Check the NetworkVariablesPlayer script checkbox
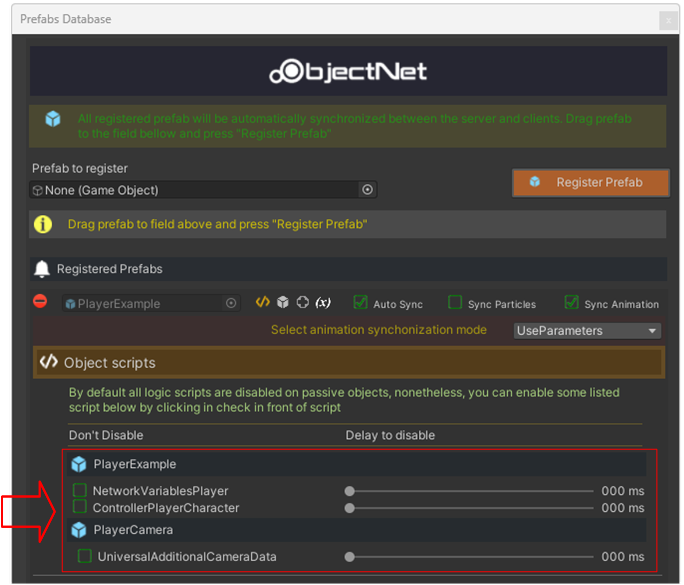The height and width of the screenshot is (585, 684). pyautogui.click(x=80, y=491)
